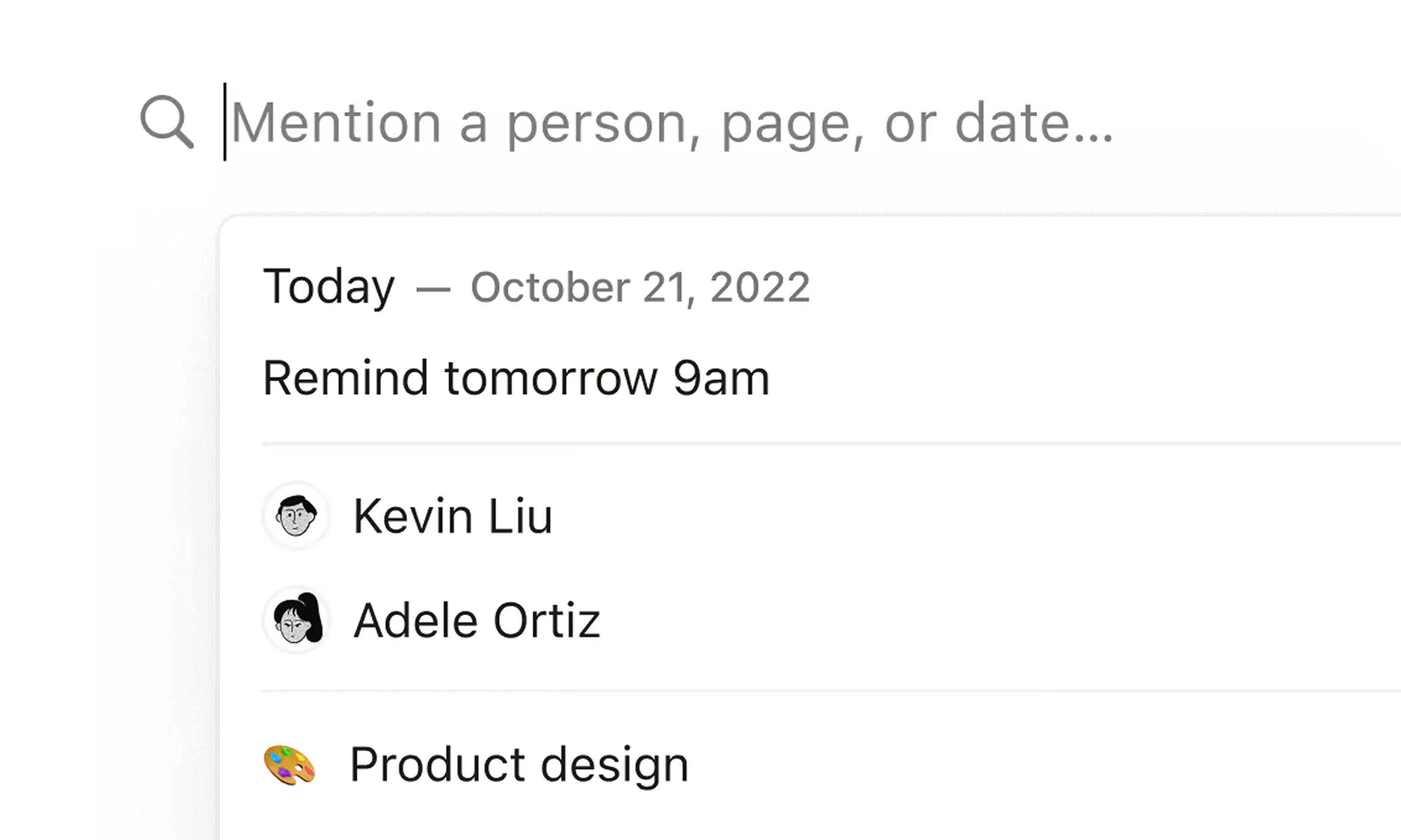Viewport: 1401px width, 840px height.
Task: Mention Adele Ortiz by name
Action: coord(476,620)
